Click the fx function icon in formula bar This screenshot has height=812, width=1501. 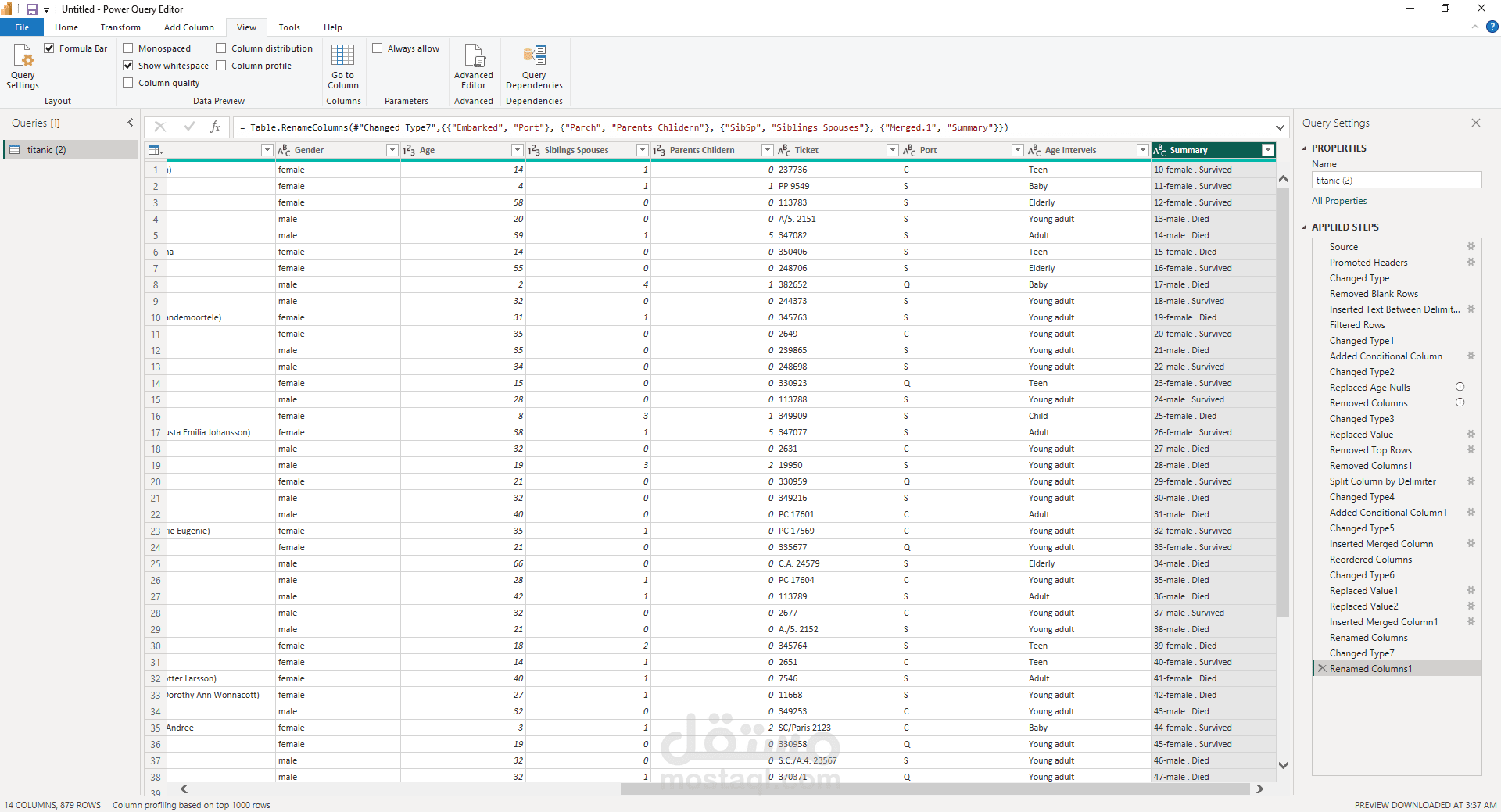coord(216,127)
